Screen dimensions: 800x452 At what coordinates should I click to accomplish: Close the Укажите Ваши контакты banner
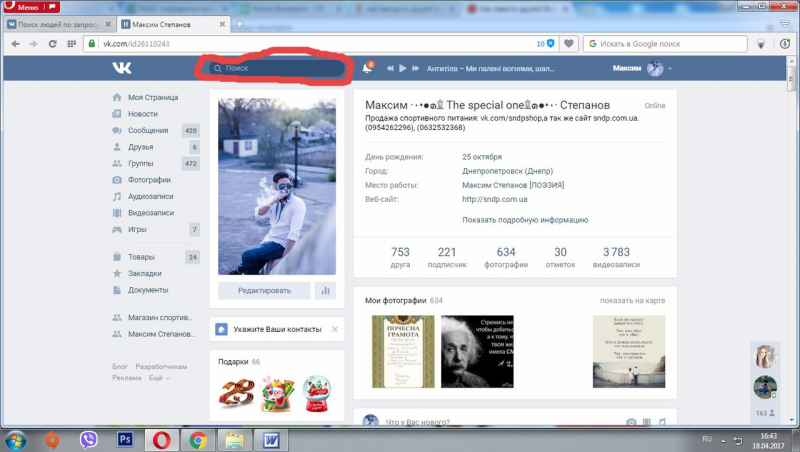(335, 328)
